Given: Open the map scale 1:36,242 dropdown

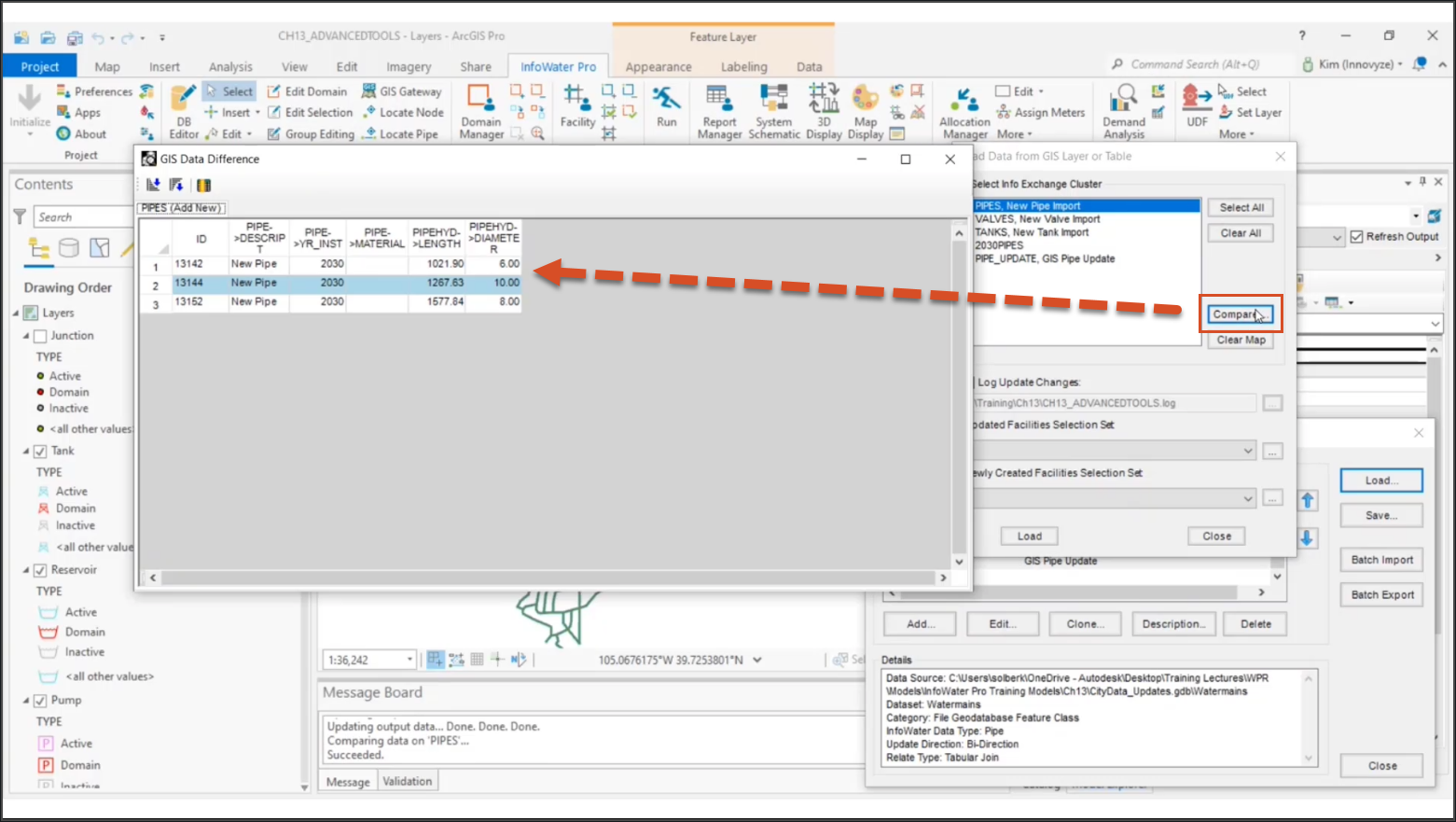Looking at the screenshot, I should point(409,660).
